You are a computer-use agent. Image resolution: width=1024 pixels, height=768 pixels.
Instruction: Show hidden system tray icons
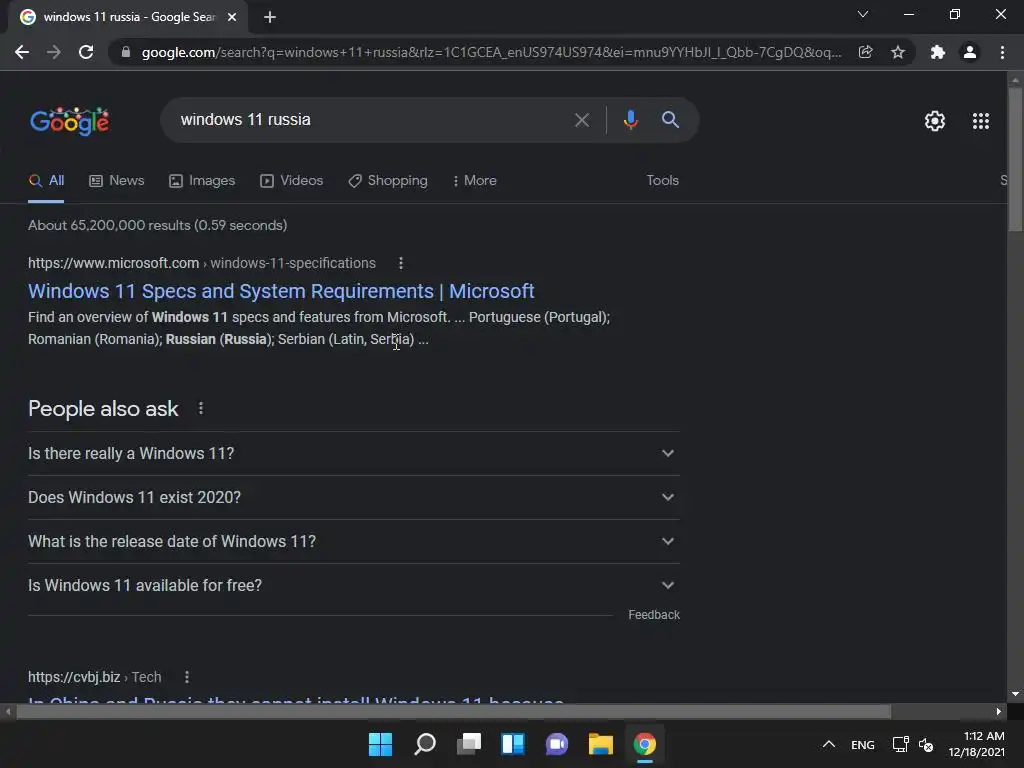[x=829, y=744]
